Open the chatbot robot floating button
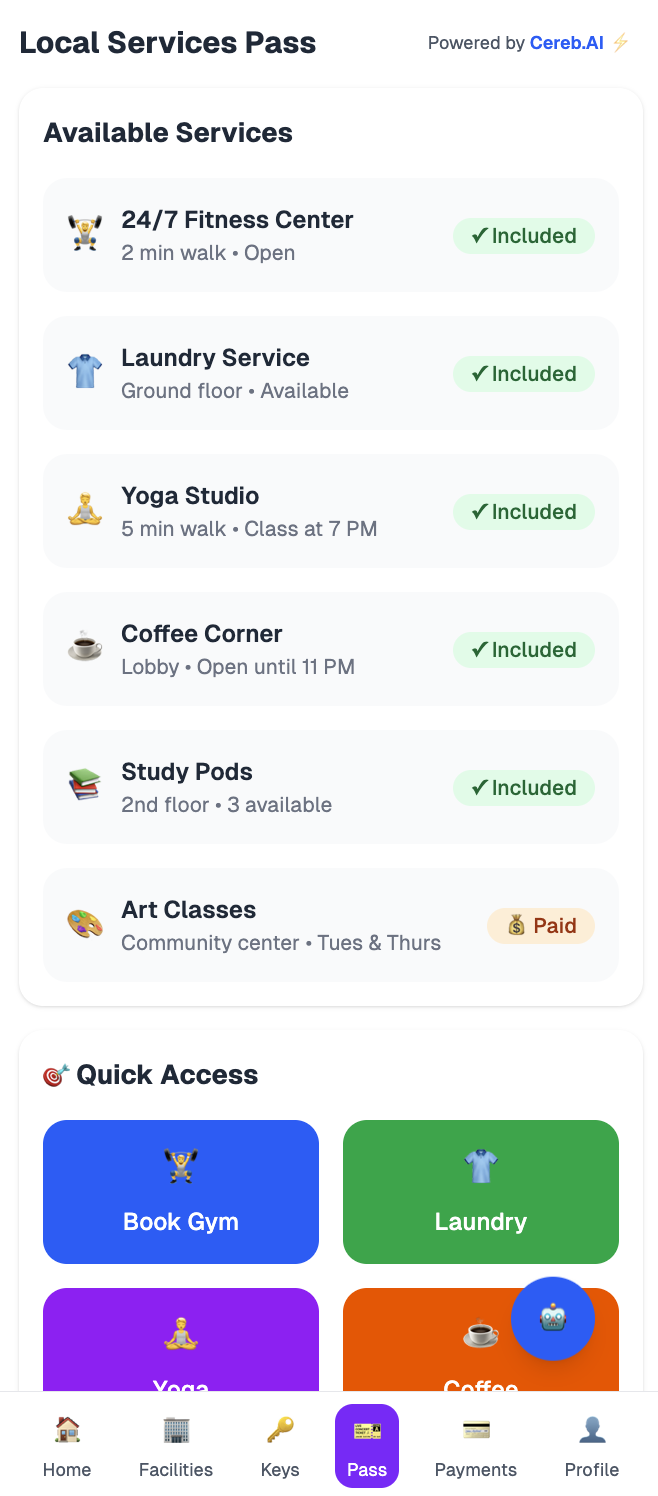 pyautogui.click(x=553, y=1319)
